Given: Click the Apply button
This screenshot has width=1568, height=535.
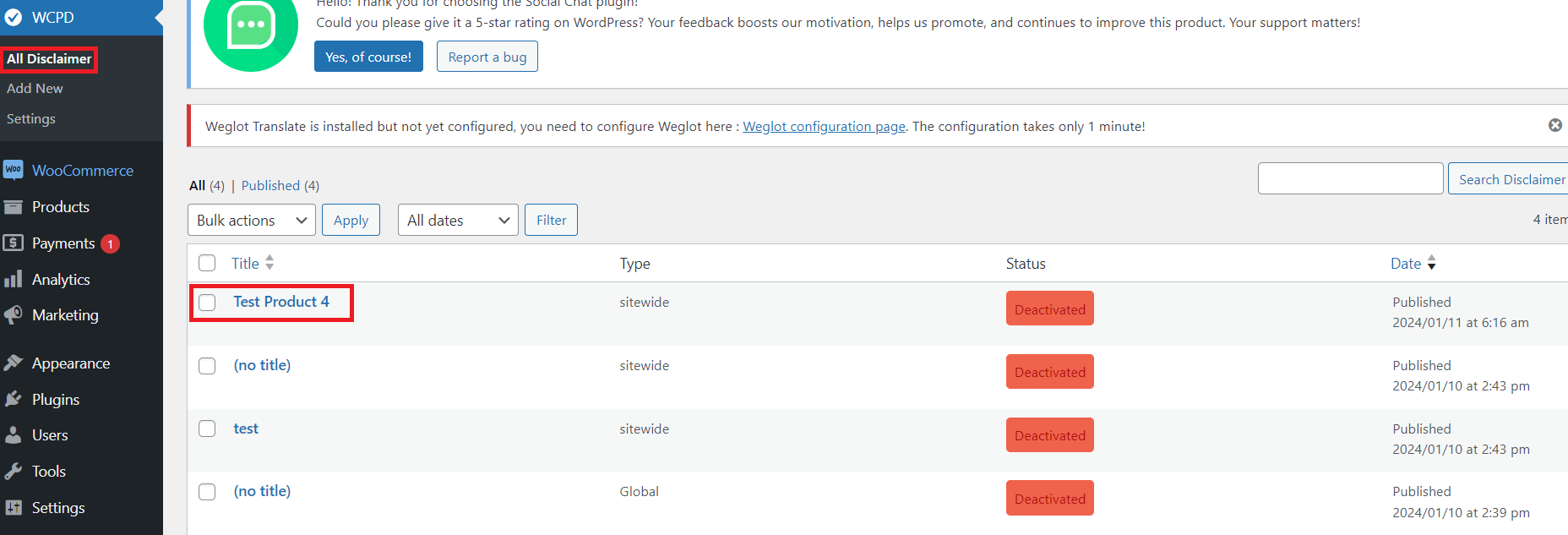Looking at the screenshot, I should (x=351, y=220).
